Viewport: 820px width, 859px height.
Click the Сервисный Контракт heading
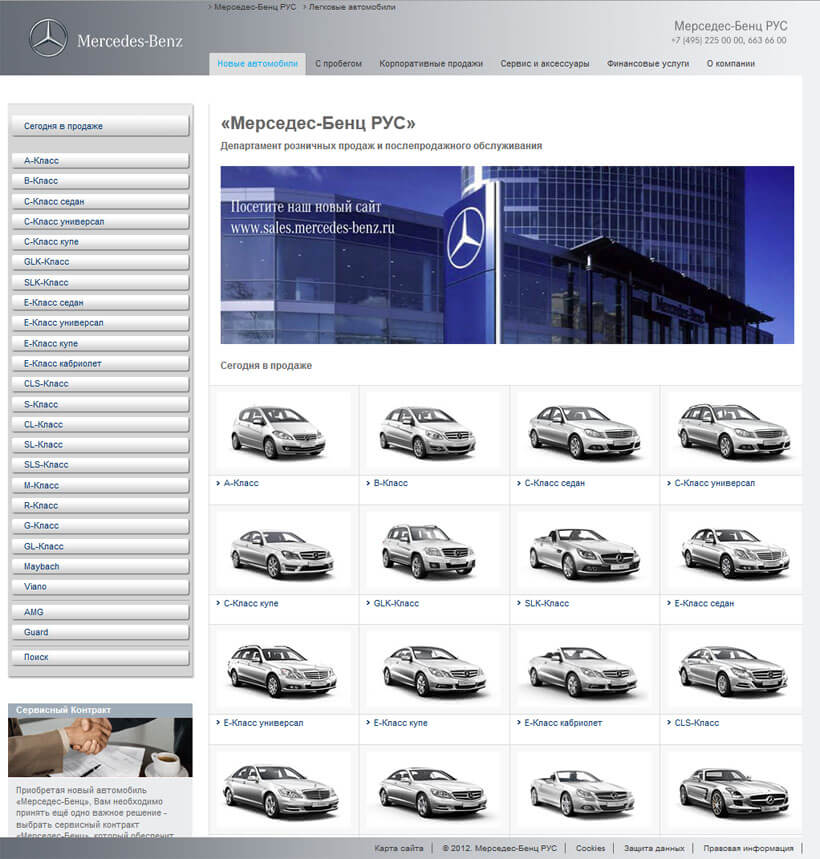pyautogui.click(x=63, y=710)
